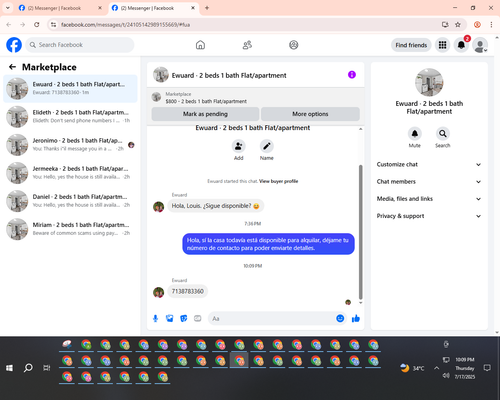Open the Facebook menu grid icon
Screen dimensions: 500x400
coord(442,45)
